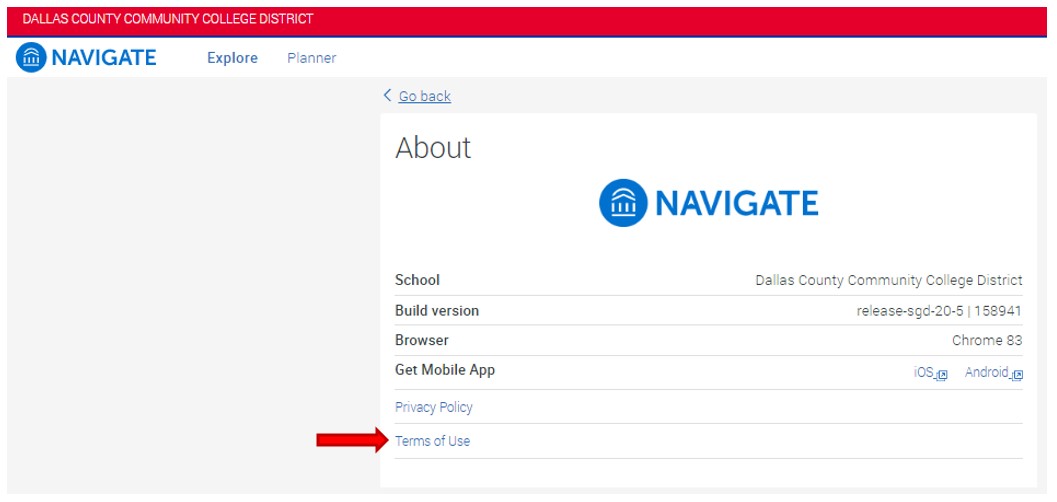Click the large NAVIGATE wordmark in About panel

pos(736,204)
